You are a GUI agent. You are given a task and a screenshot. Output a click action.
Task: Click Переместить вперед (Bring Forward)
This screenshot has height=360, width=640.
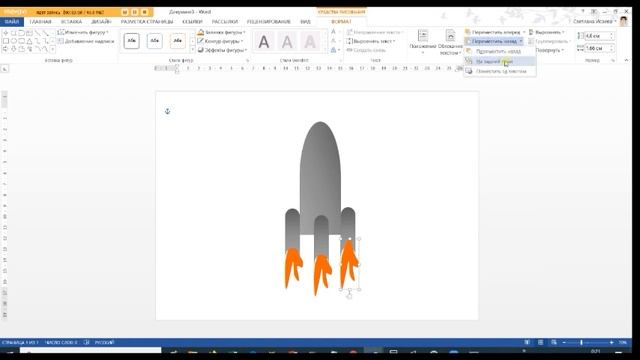click(x=492, y=32)
